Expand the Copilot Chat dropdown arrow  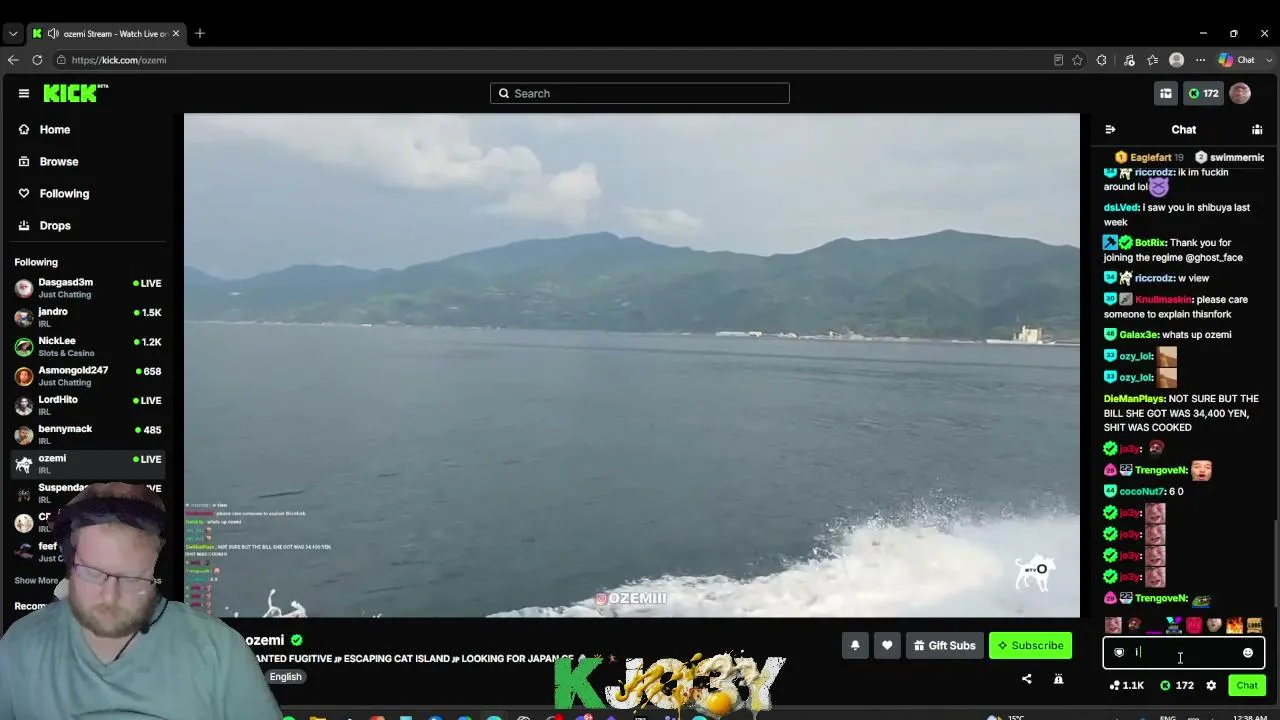1267,60
